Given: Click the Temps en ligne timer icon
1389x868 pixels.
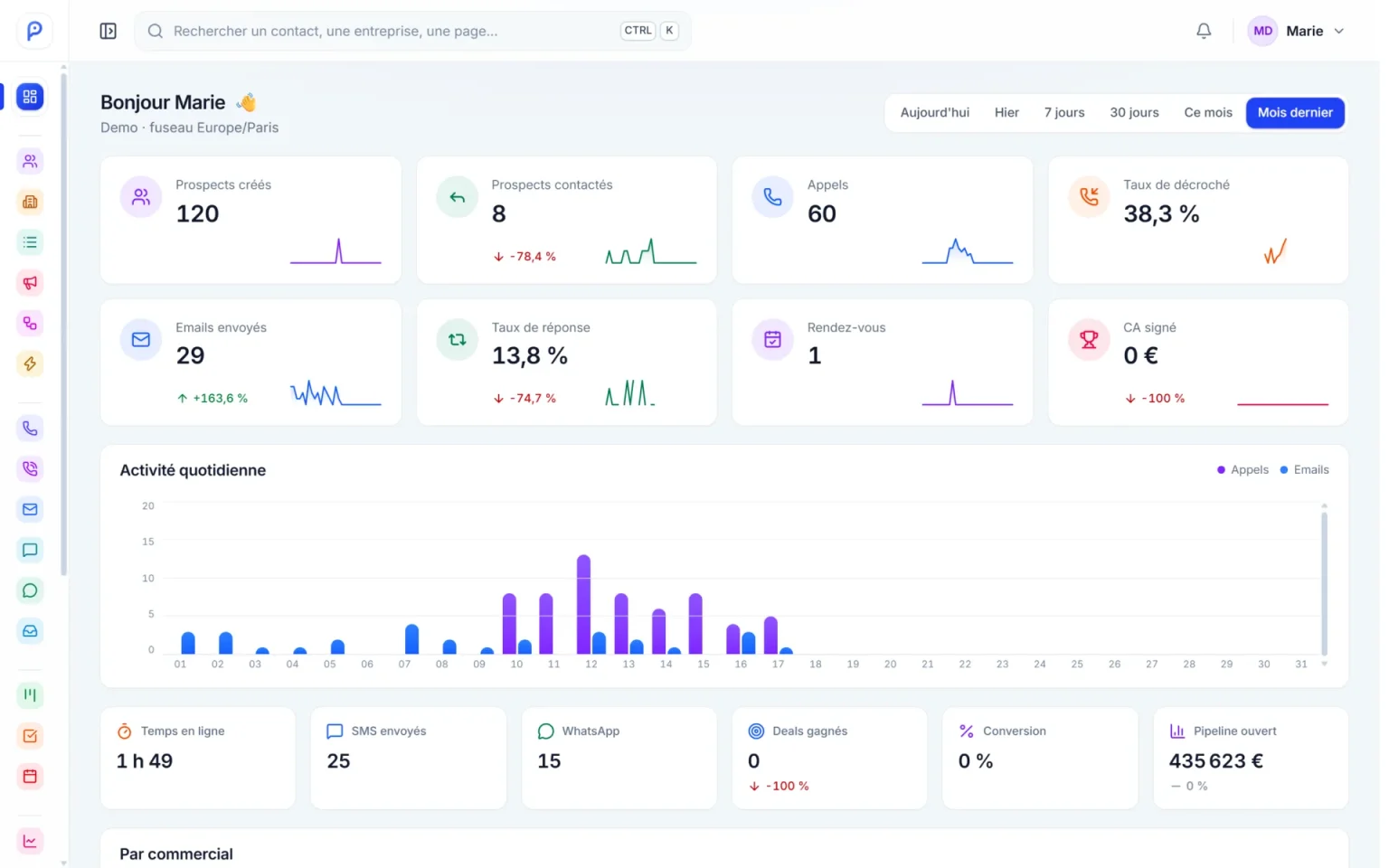Looking at the screenshot, I should pyautogui.click(x=125, y=731).
